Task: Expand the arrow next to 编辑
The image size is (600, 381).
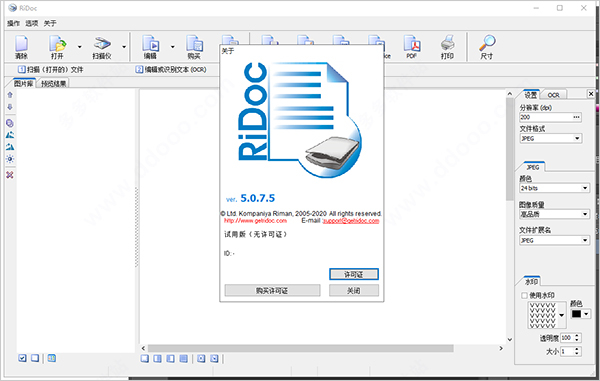Action: pyautogui.click(x=173, y=47)
